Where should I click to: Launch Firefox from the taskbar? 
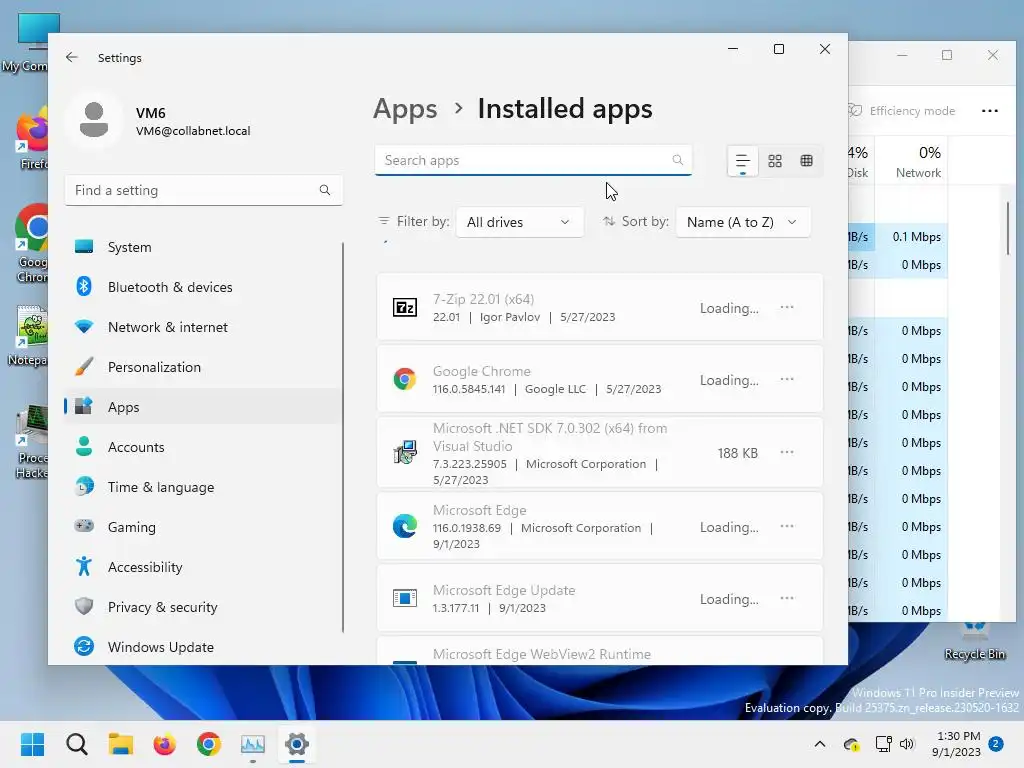165,744
